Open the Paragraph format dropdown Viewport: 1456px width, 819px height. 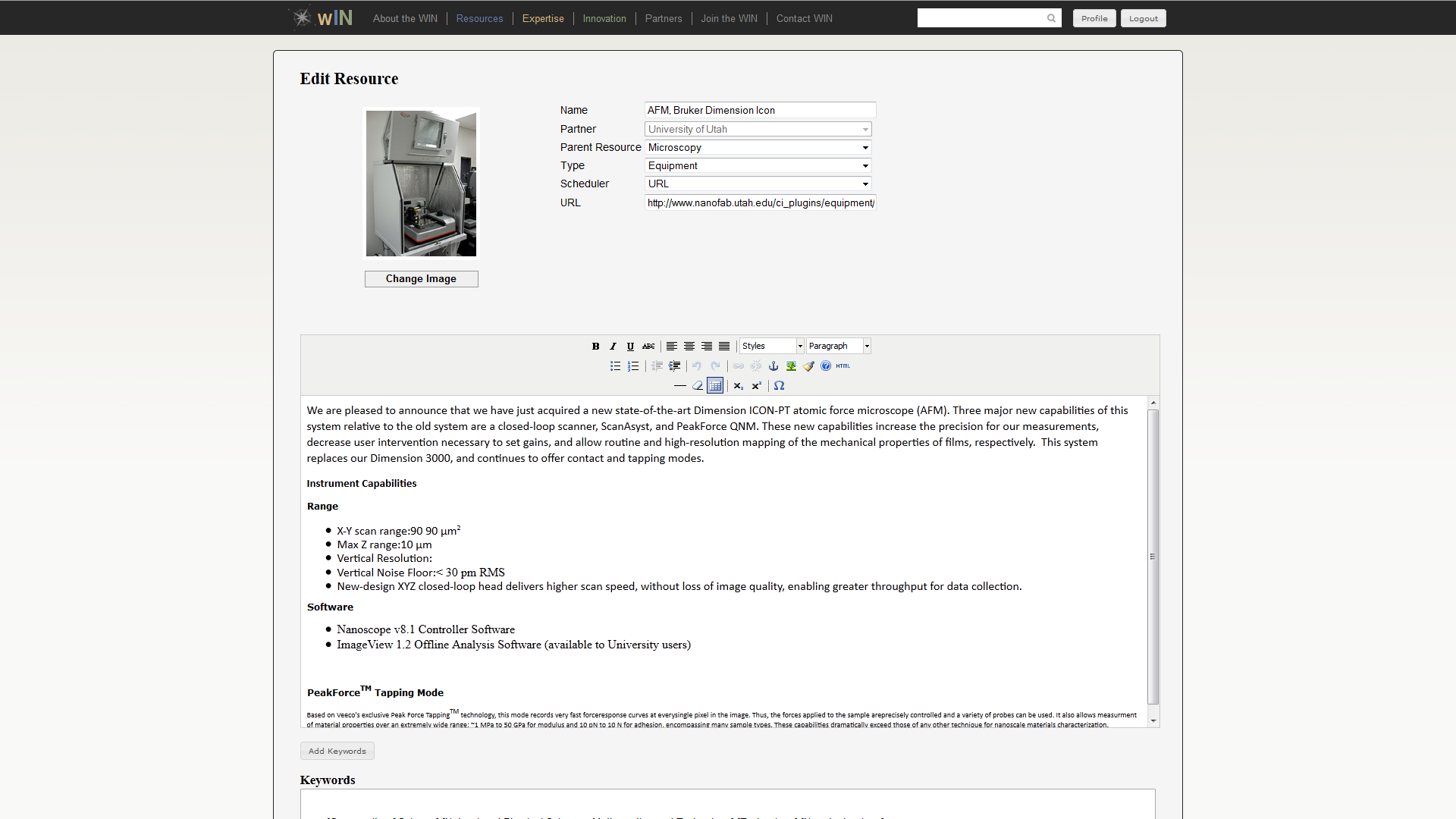(838, 346)
